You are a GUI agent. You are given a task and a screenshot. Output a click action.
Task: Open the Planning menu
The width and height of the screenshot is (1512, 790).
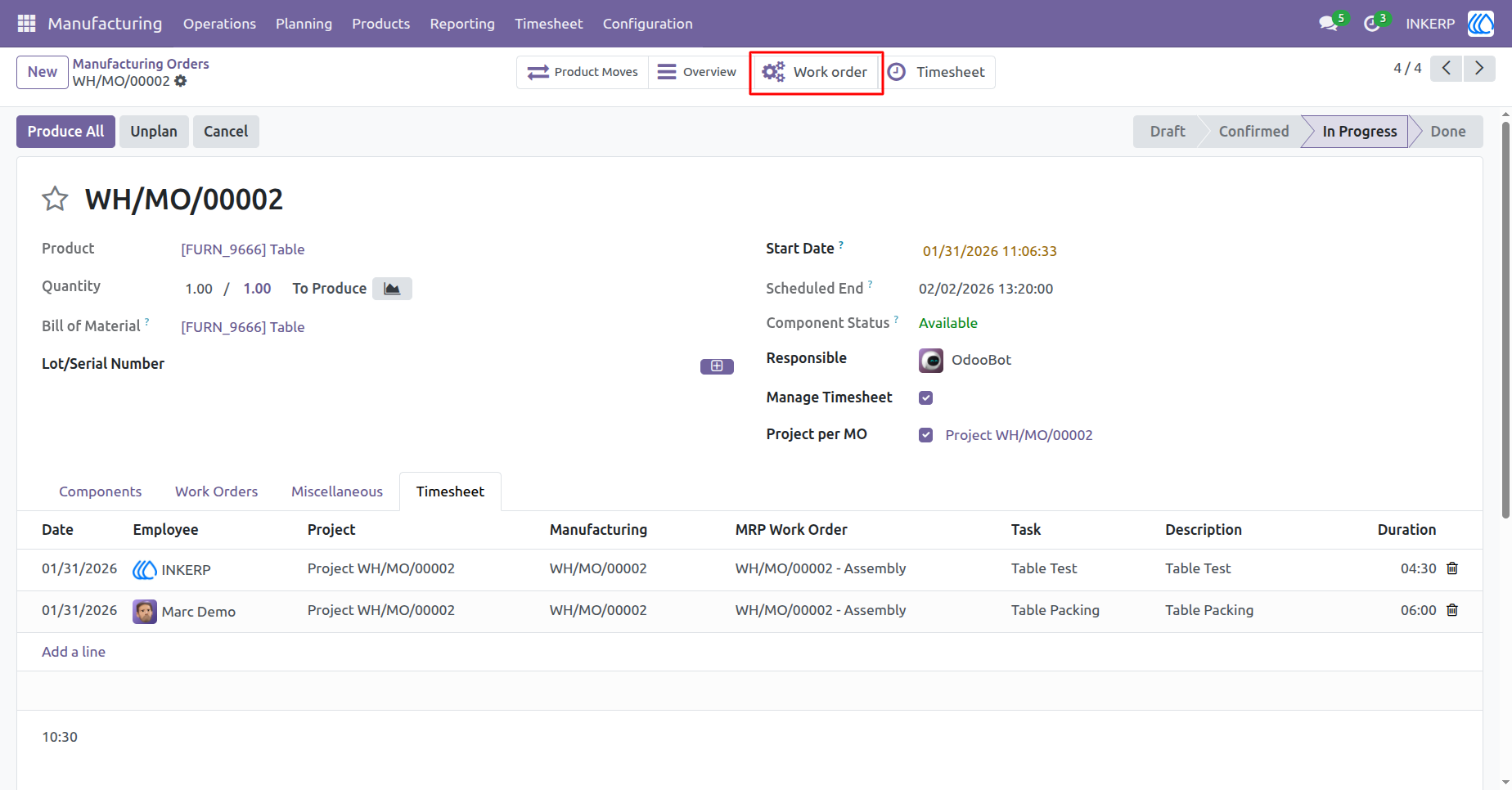click(x=304, y=24)
